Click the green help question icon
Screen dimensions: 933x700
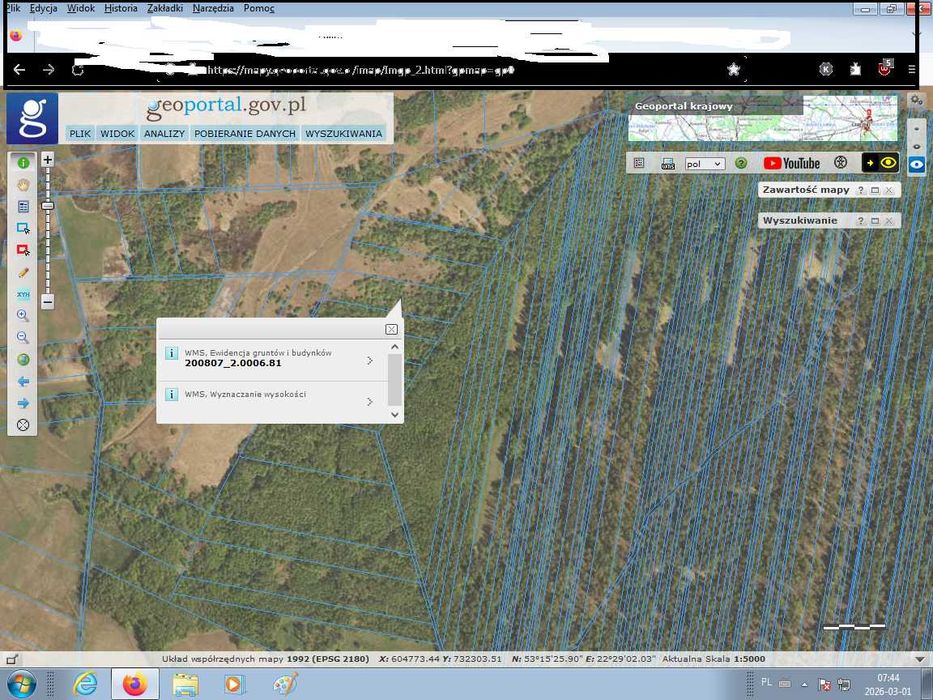741,162
